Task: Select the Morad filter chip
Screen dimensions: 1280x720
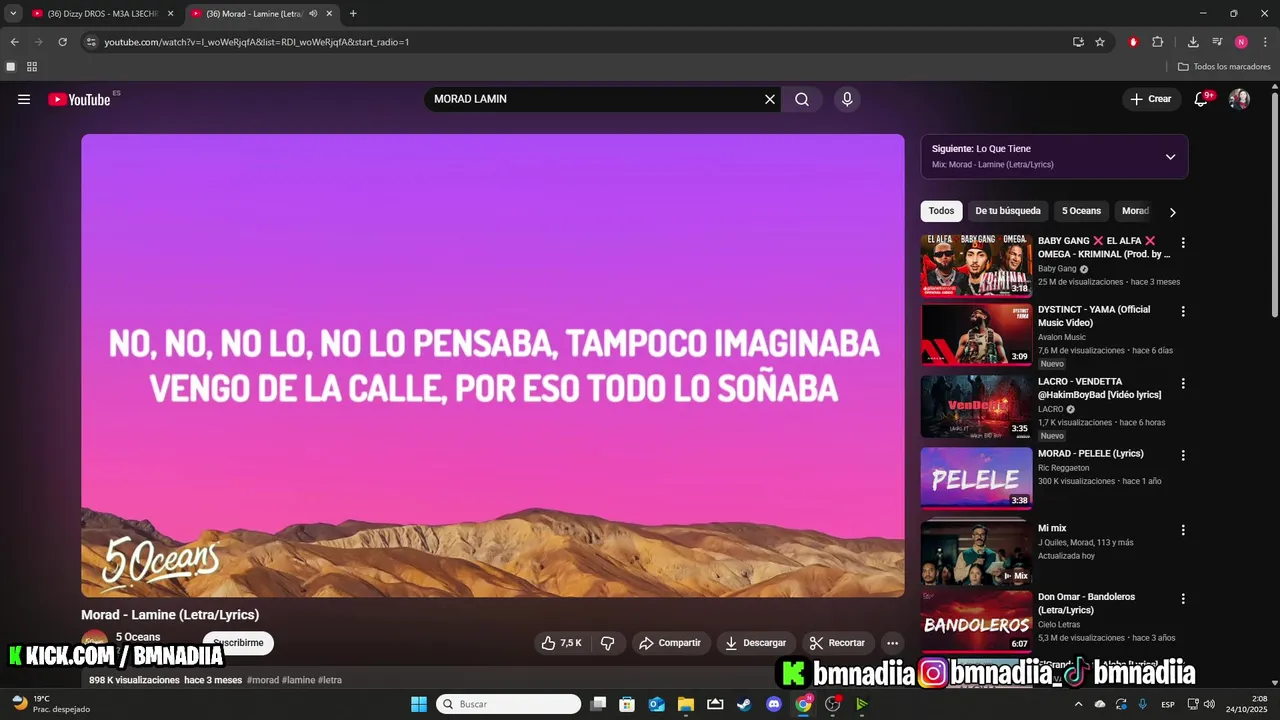Action: [1135, 211]
